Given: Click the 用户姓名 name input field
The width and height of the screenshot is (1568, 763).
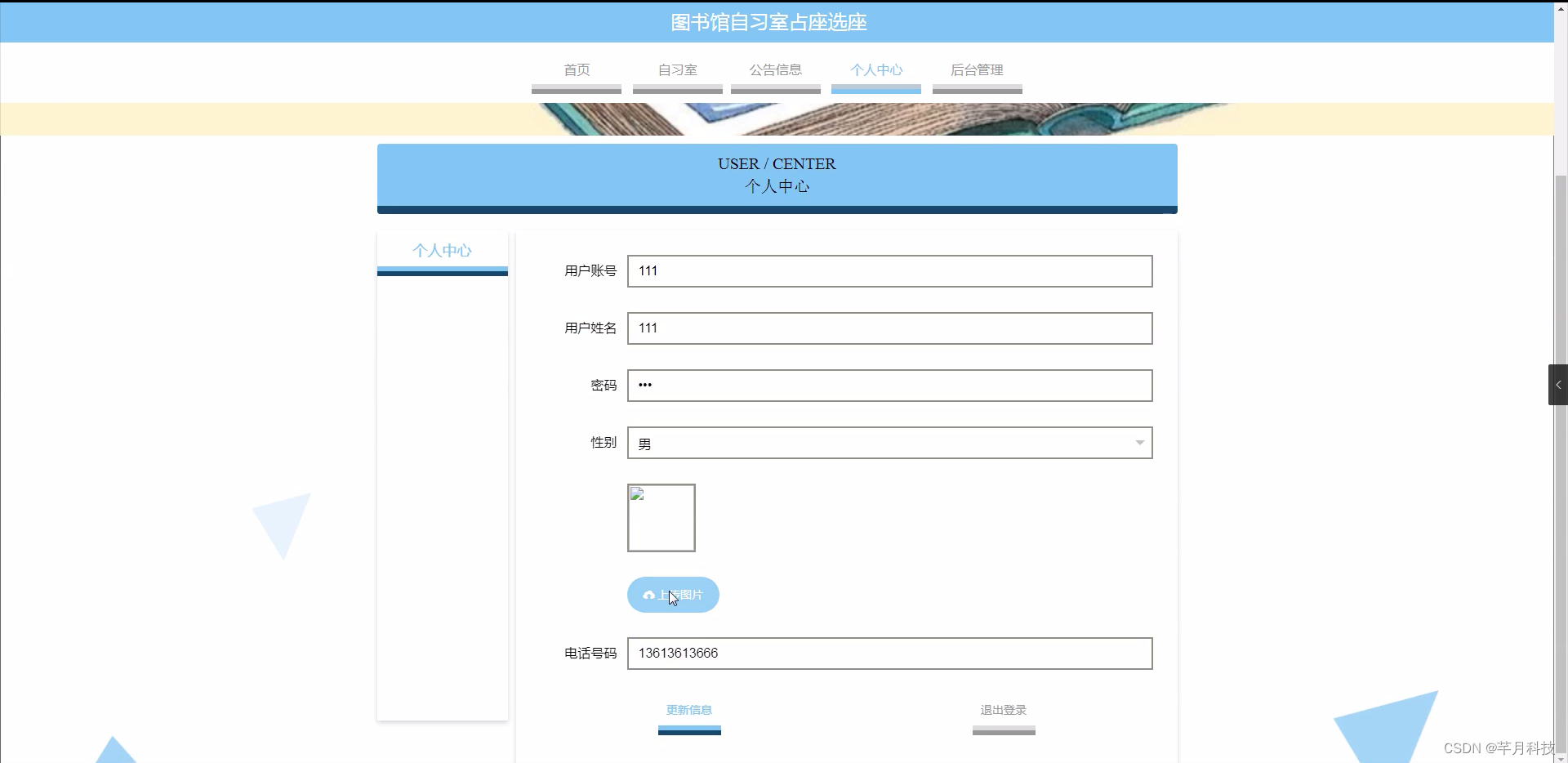Looking at the screenshot, I should coord(889,328).
